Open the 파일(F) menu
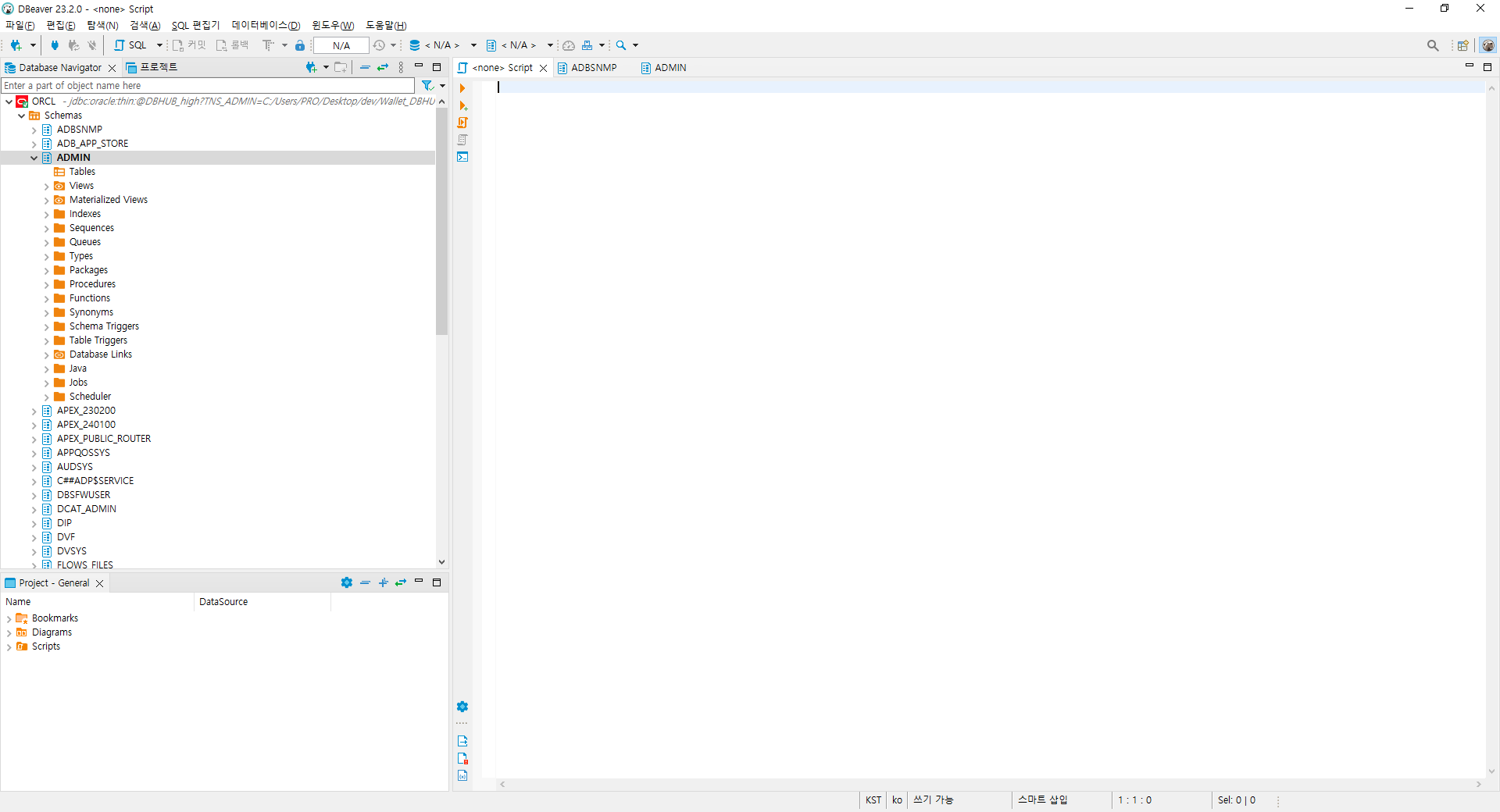The image size is (1500, 812). point(20,26)
